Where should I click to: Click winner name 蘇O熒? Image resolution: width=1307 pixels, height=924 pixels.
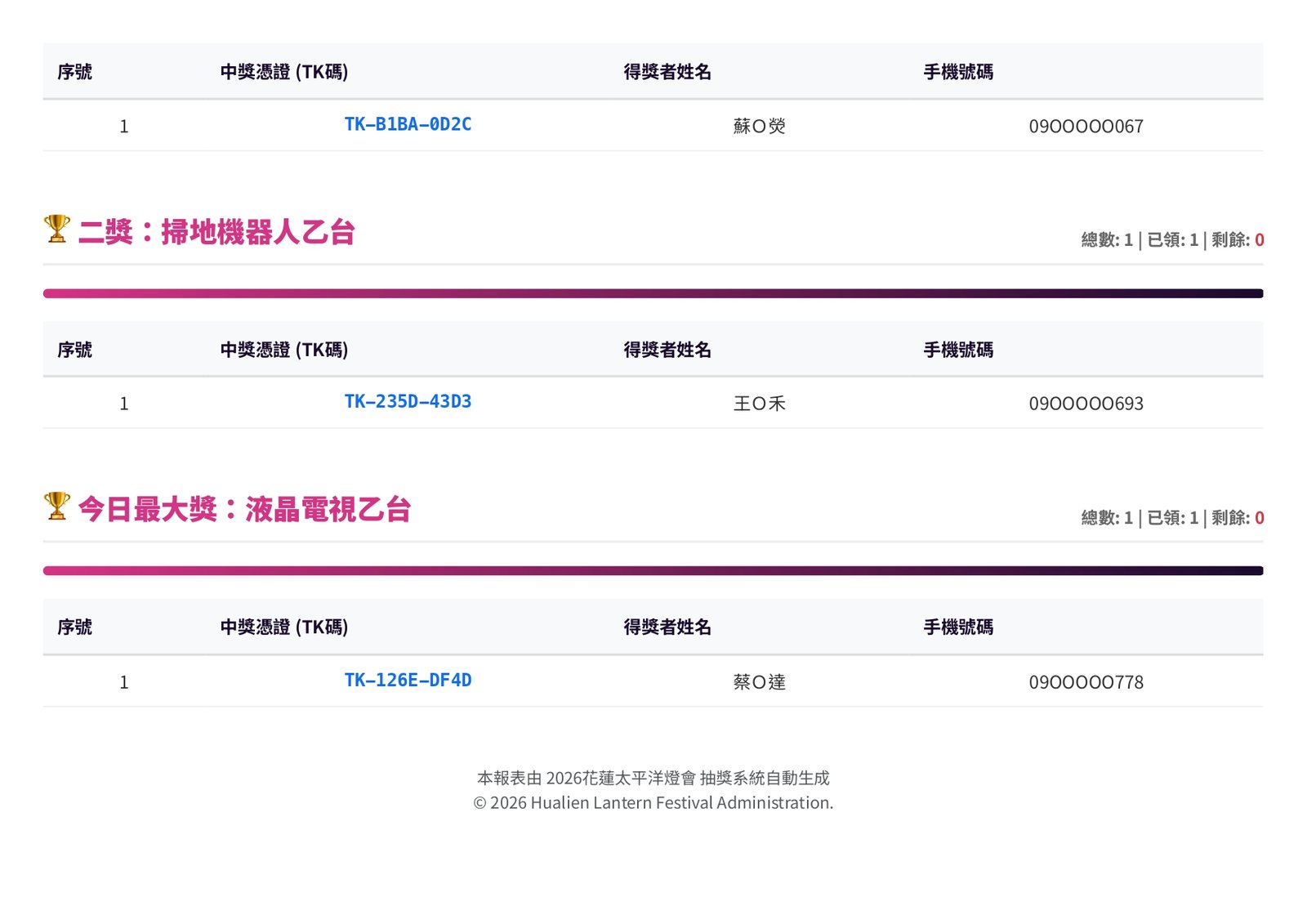coord(759,126)
